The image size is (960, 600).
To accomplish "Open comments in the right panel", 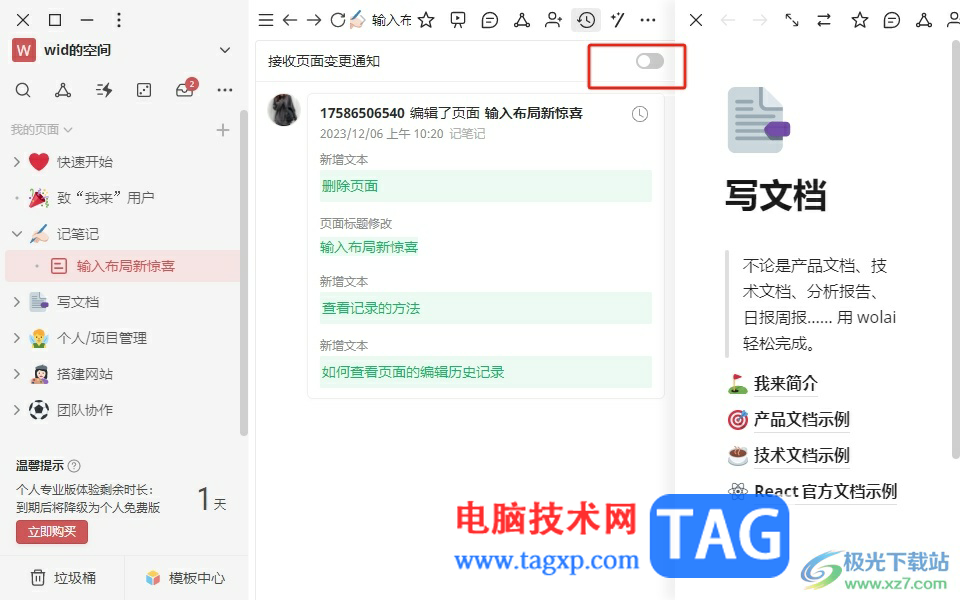I will point(892,20).
